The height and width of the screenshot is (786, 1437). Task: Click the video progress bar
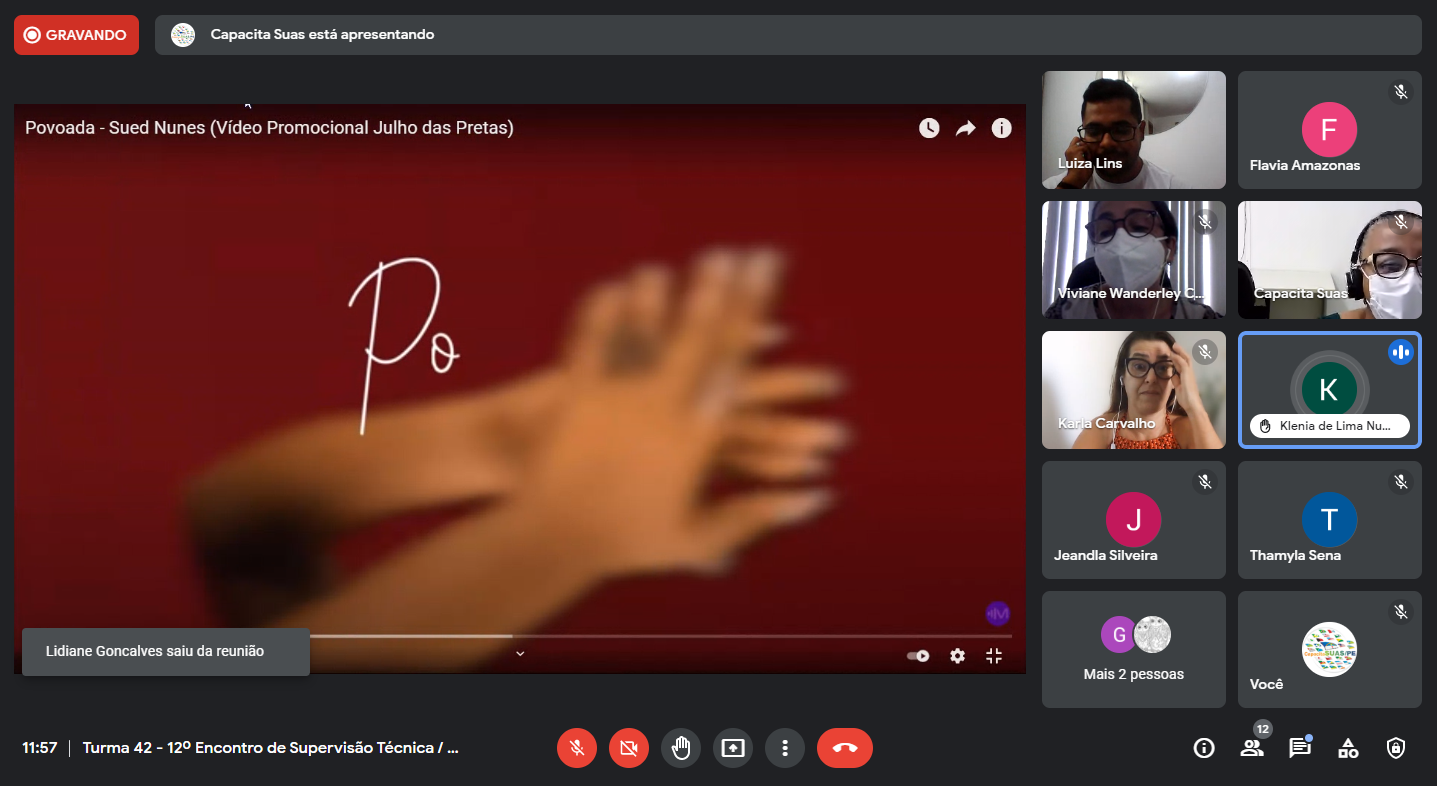660,636
